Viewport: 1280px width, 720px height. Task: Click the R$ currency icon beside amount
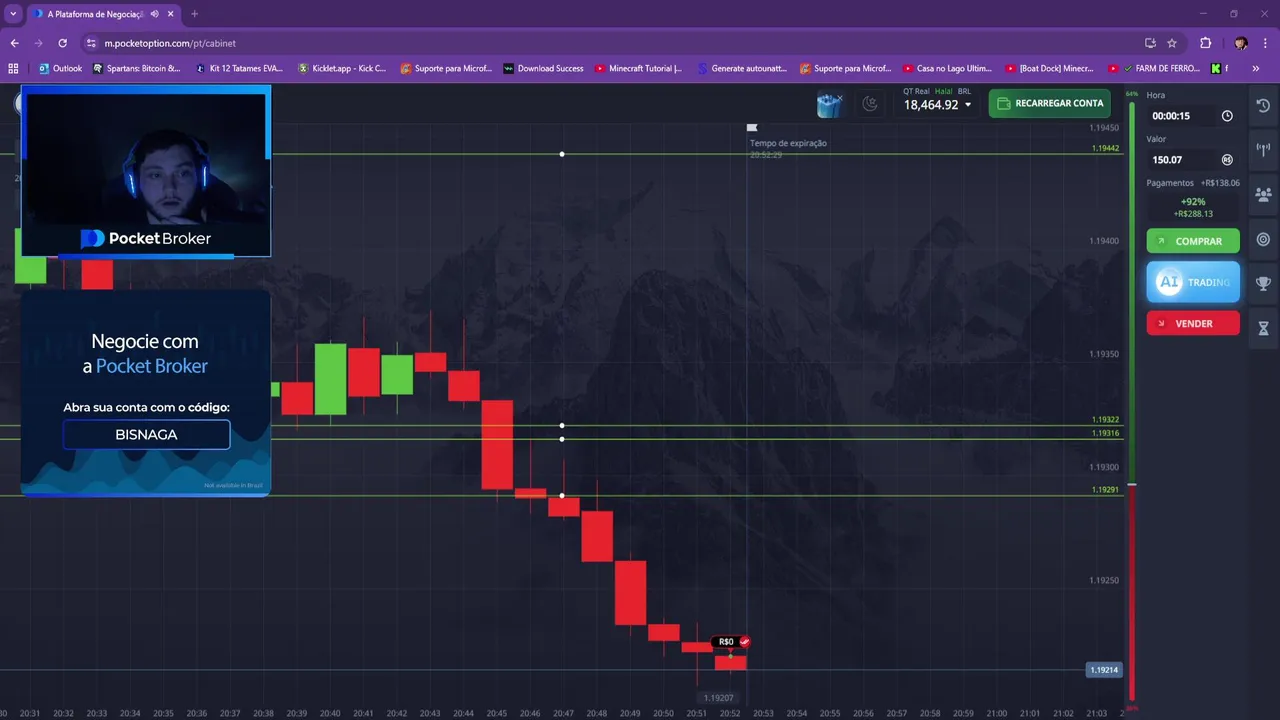point(1227,160)
